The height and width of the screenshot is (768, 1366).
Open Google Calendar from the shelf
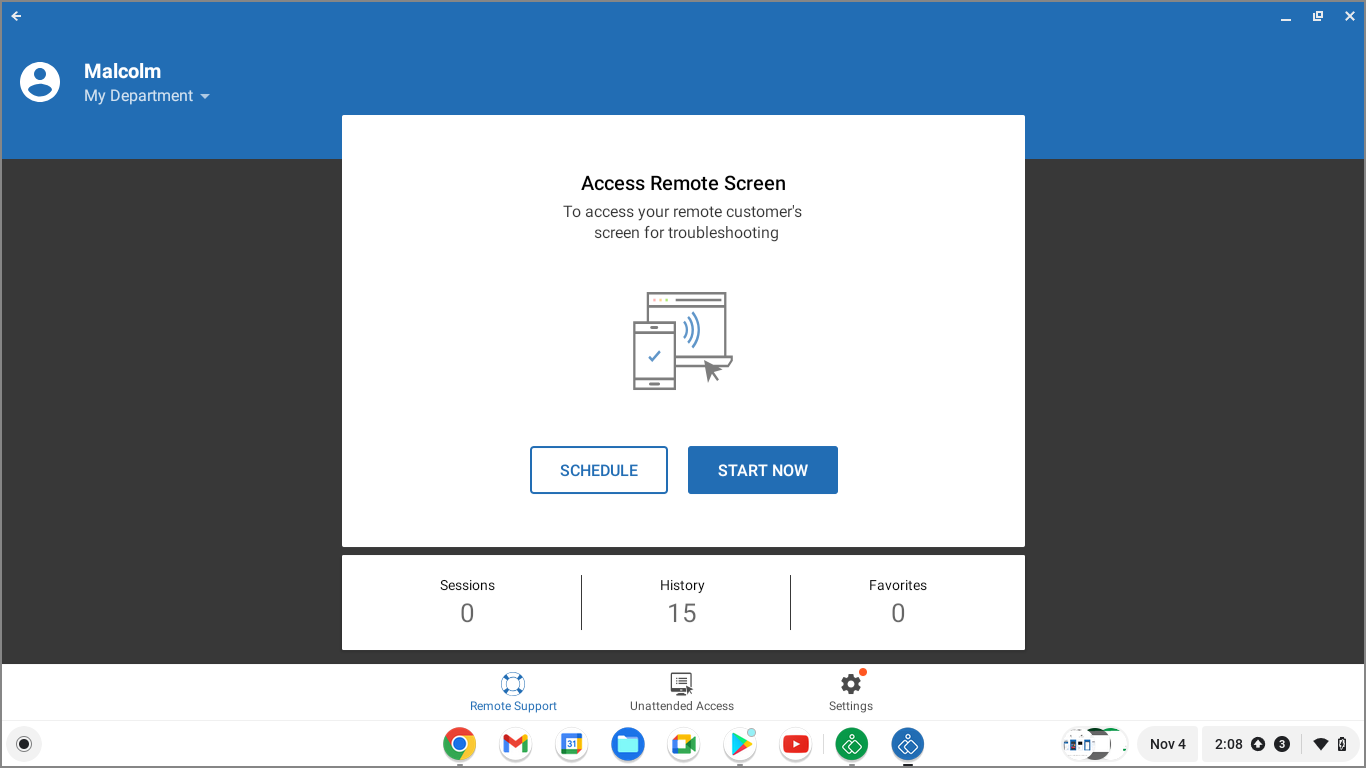click(571, 744)
